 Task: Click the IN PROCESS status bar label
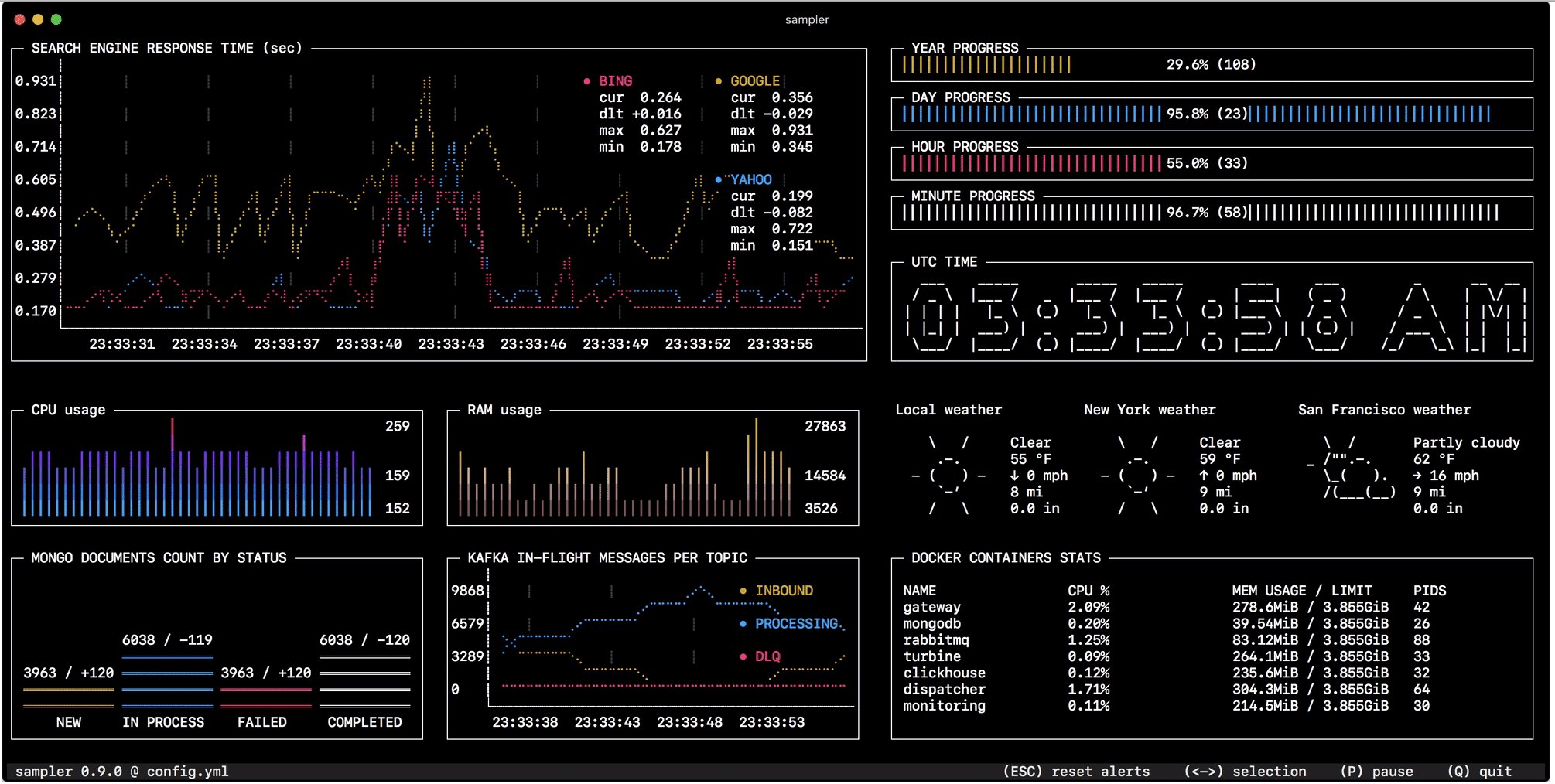(x=163, y=722)
